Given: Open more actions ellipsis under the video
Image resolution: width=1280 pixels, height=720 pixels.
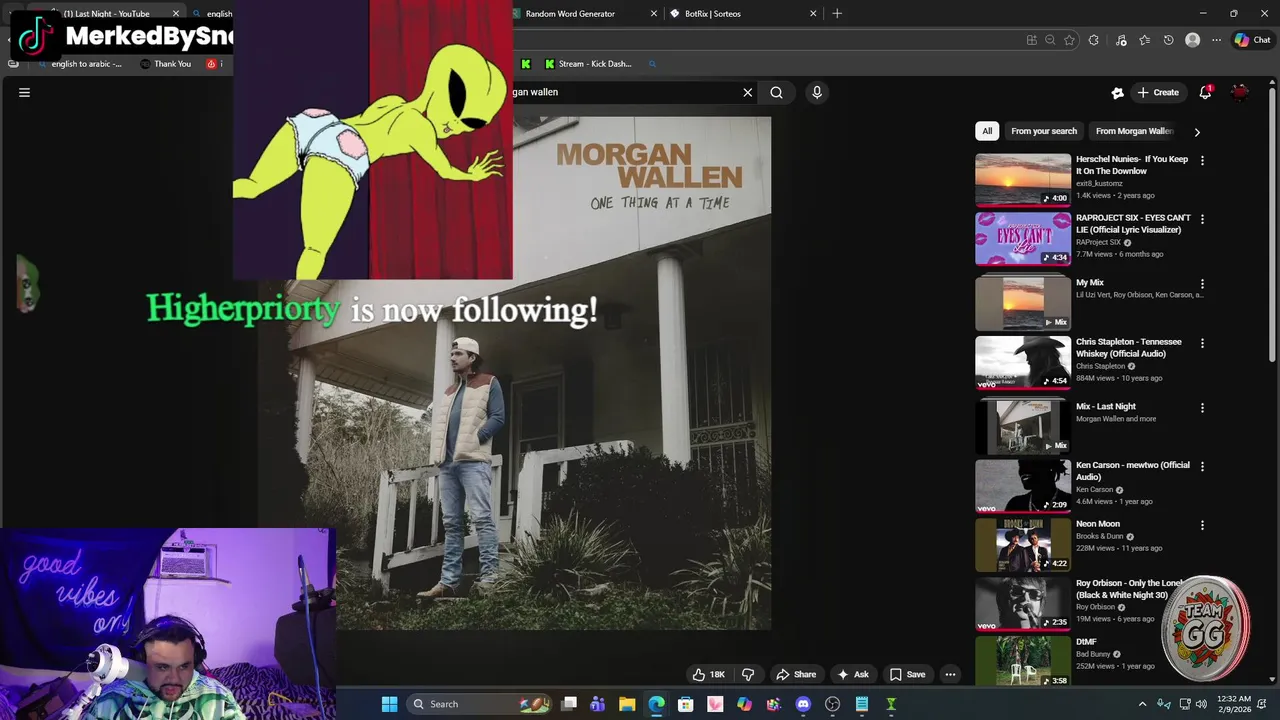Looking at the screenshot, I should 950,674.
